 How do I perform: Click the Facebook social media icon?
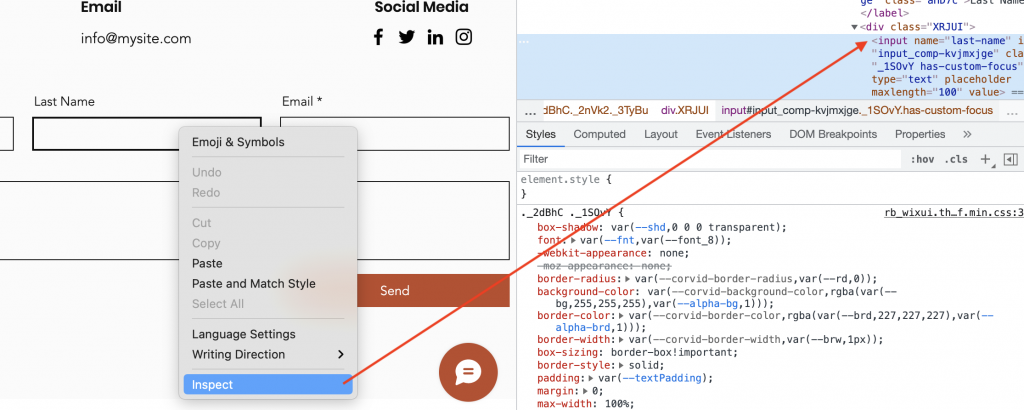click(x=378, y=38)
